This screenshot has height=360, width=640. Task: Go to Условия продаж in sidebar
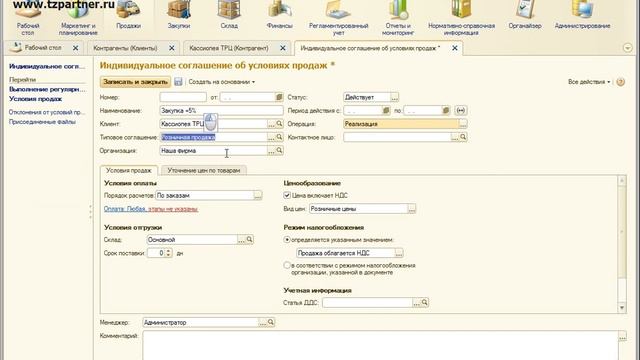pos(36,99)
